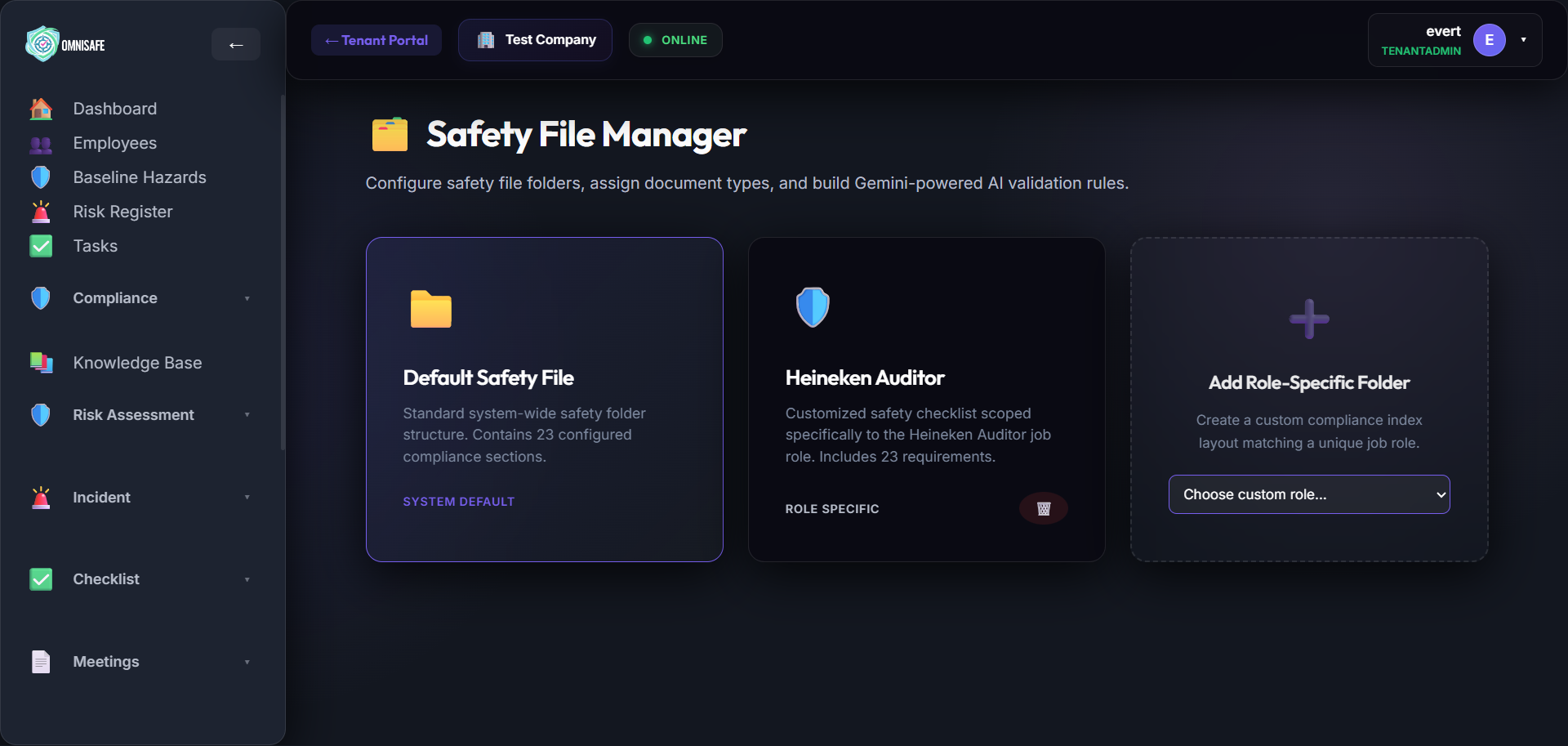Click the Test Company button

(x=535, y=40)
